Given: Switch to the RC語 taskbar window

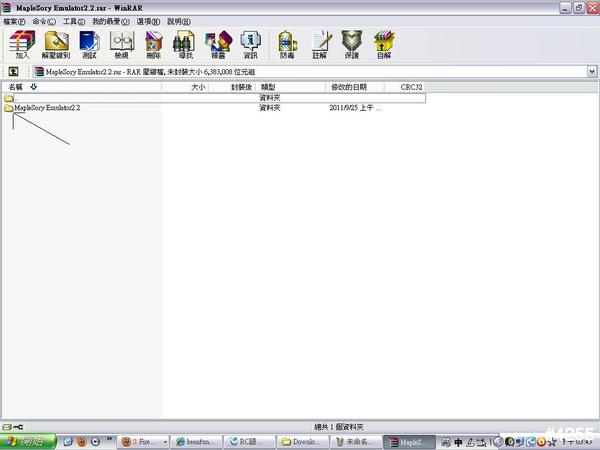Looking at the screenshot, I should [x=249, y=442].
